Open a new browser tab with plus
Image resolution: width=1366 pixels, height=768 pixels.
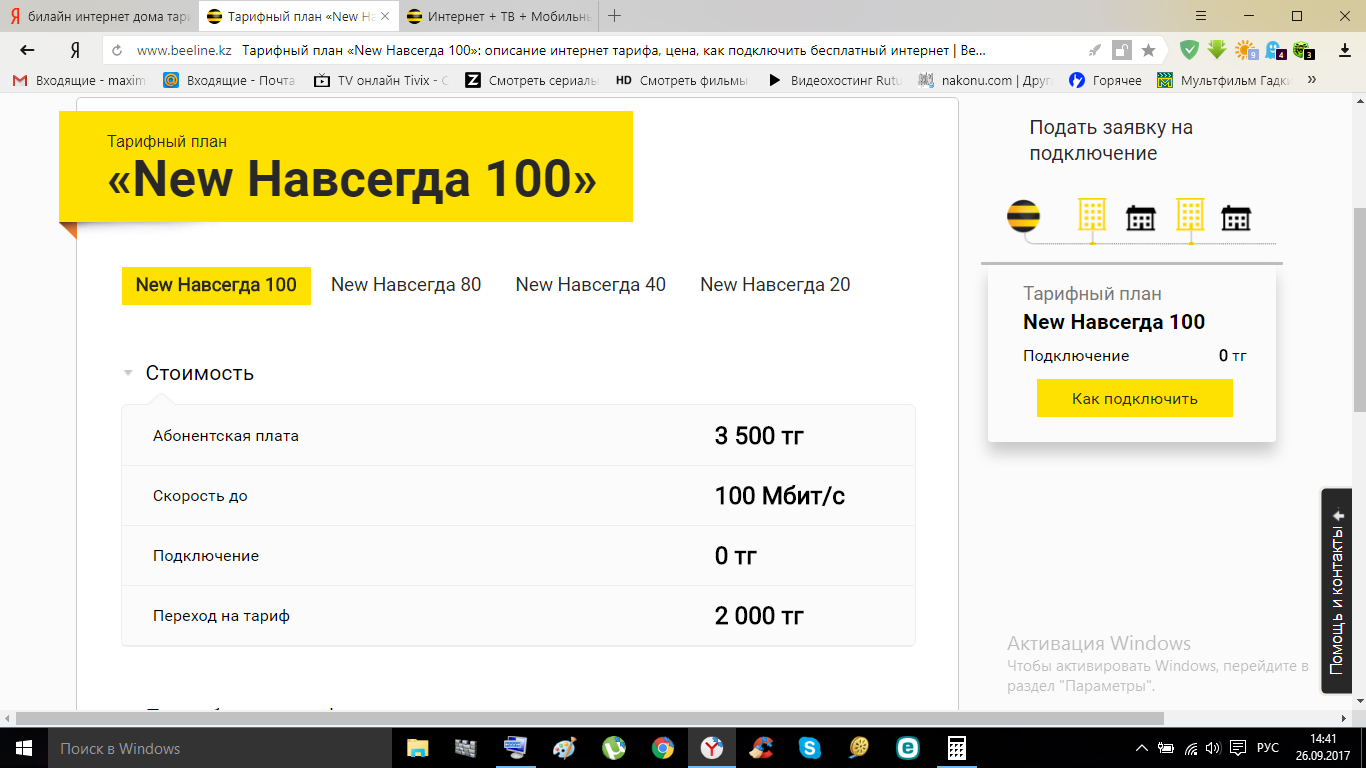pos(615,16)
